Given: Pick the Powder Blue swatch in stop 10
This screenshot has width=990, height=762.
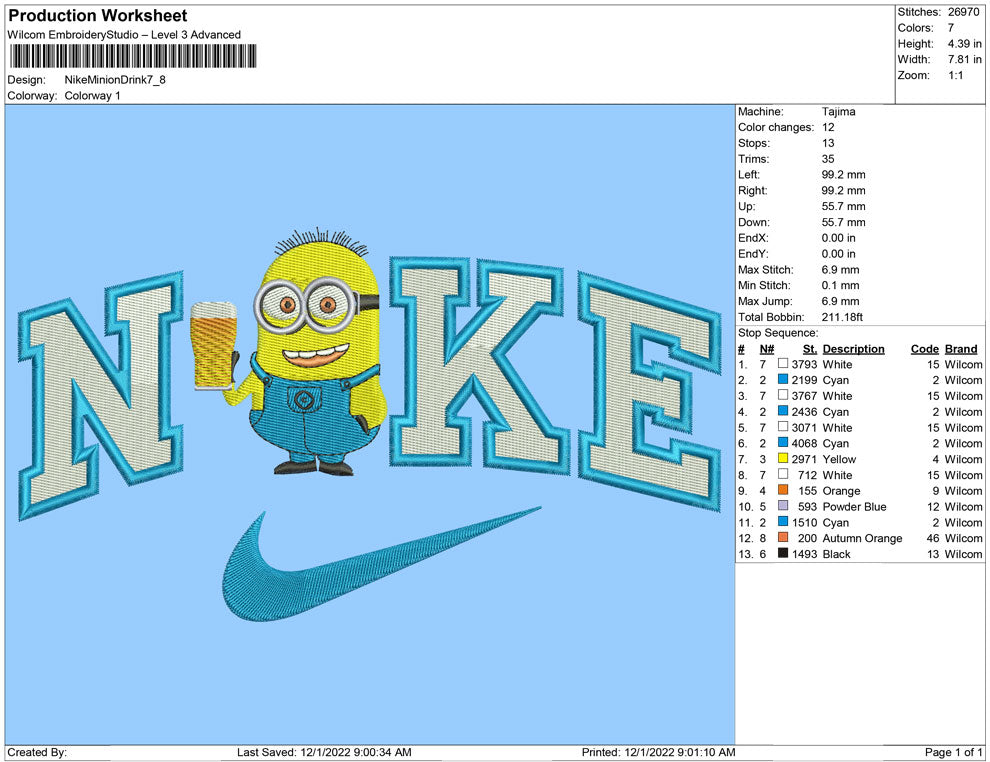Looking at the screenshot, I should point(783,507).
